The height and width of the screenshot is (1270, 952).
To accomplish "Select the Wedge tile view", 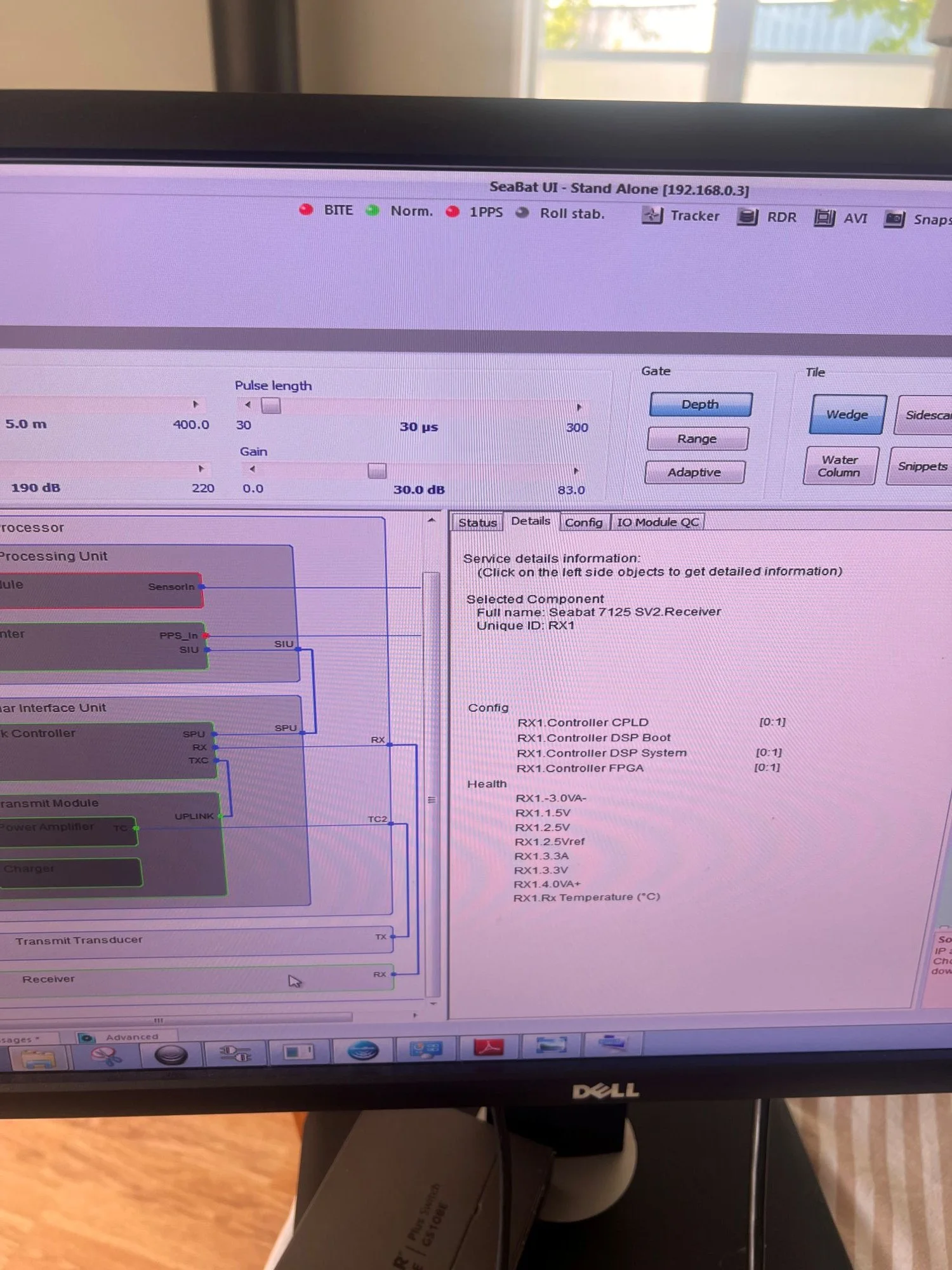I will point(847,415).
